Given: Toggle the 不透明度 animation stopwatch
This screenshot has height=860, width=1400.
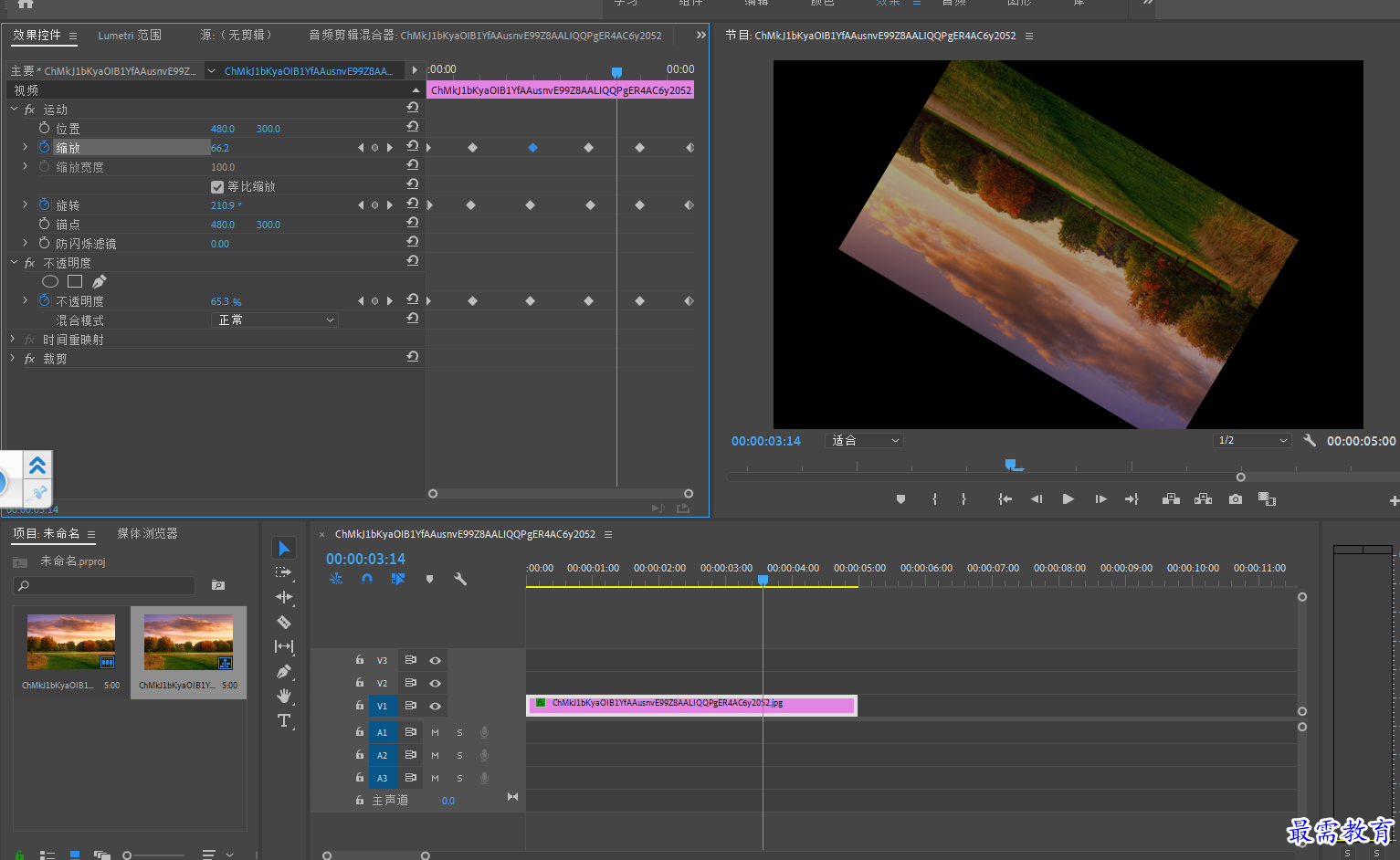Looking at the screenshot, I should pos(44,300).
